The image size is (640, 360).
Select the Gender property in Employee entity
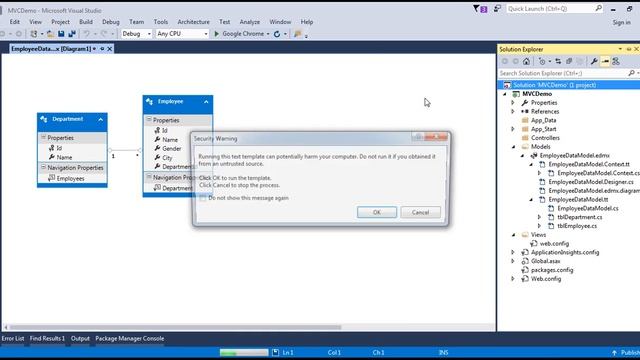point(171,149)
